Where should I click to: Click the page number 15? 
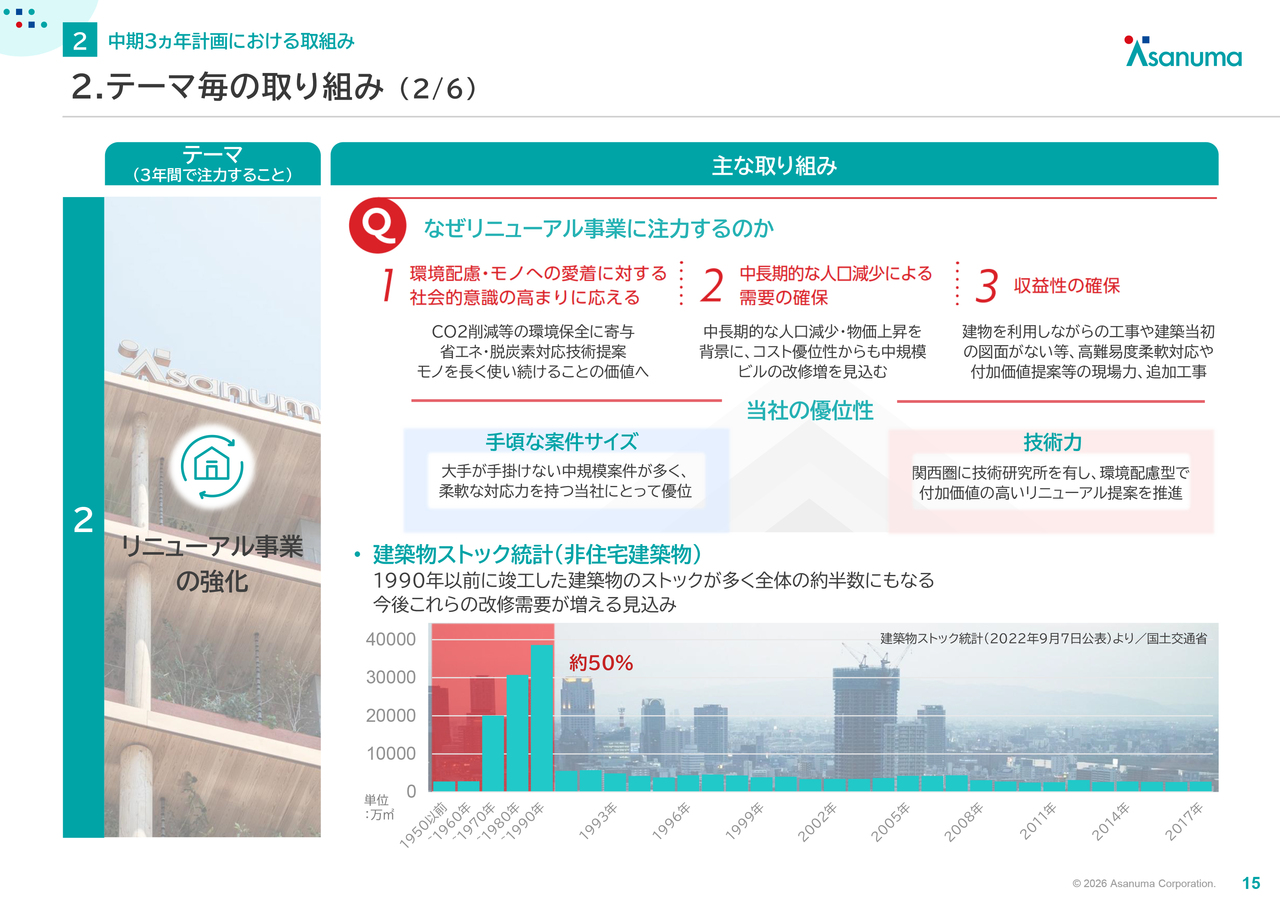pos(1250,883)
